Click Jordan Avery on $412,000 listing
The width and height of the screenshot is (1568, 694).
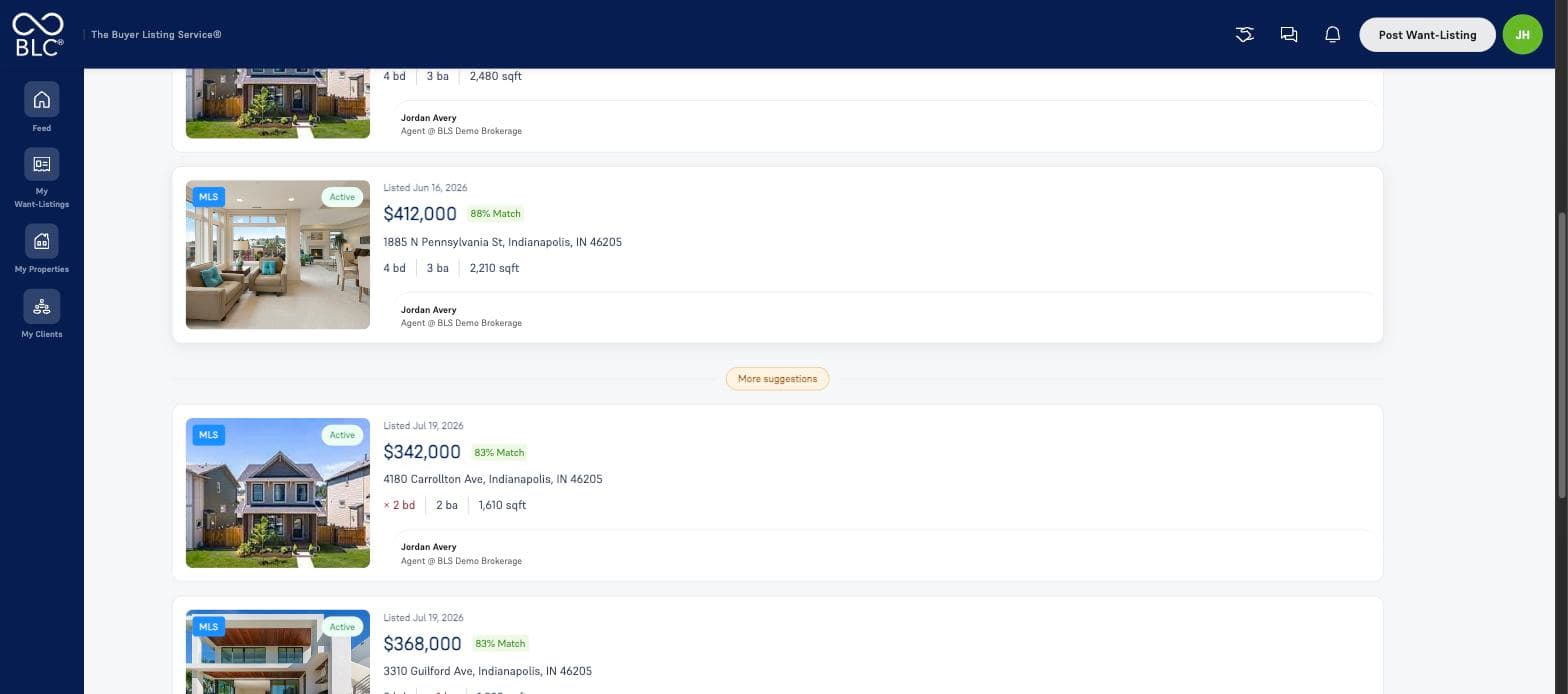[x=429, y=310]
